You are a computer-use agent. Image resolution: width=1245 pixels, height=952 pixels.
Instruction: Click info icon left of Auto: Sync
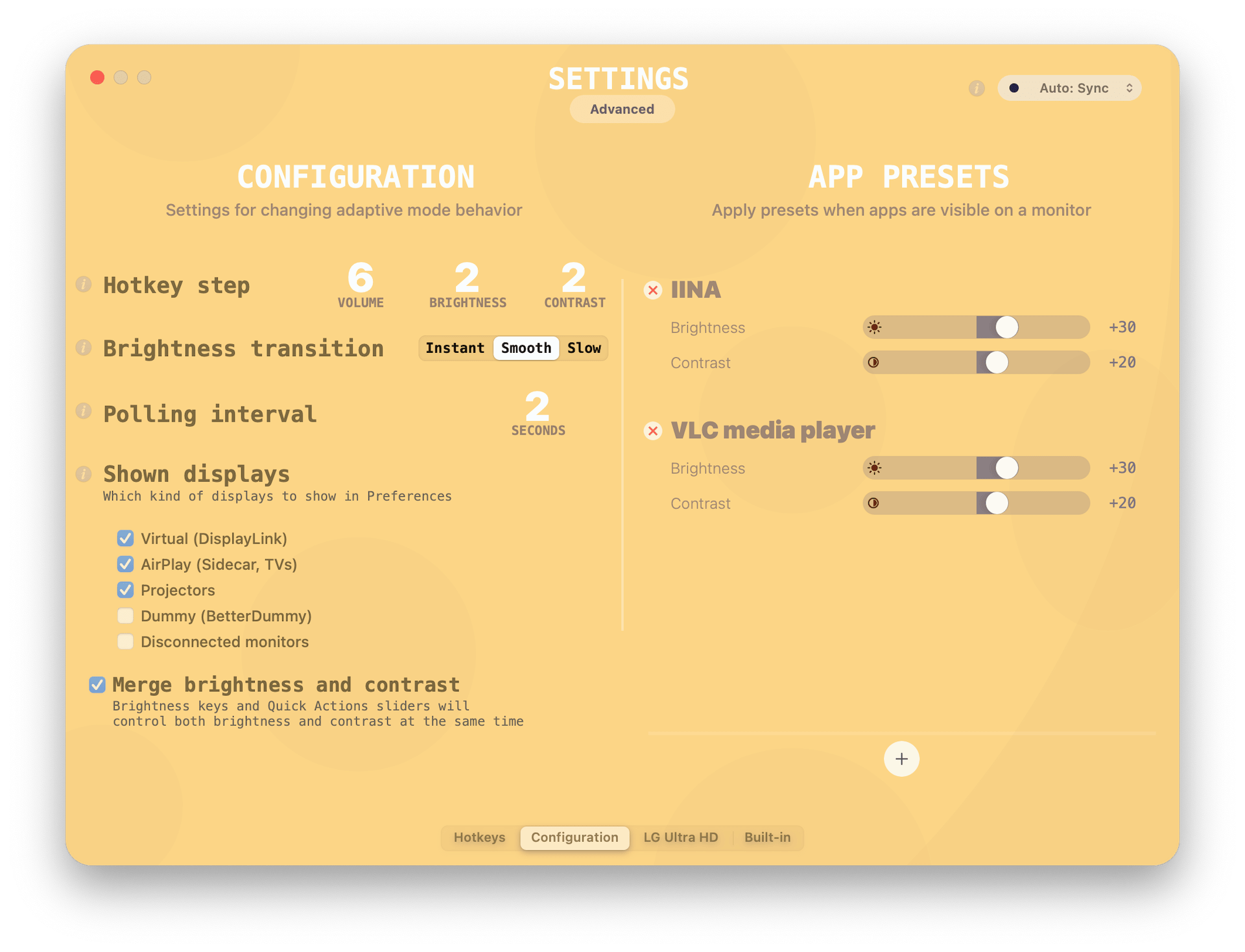(x=977, y=88)
